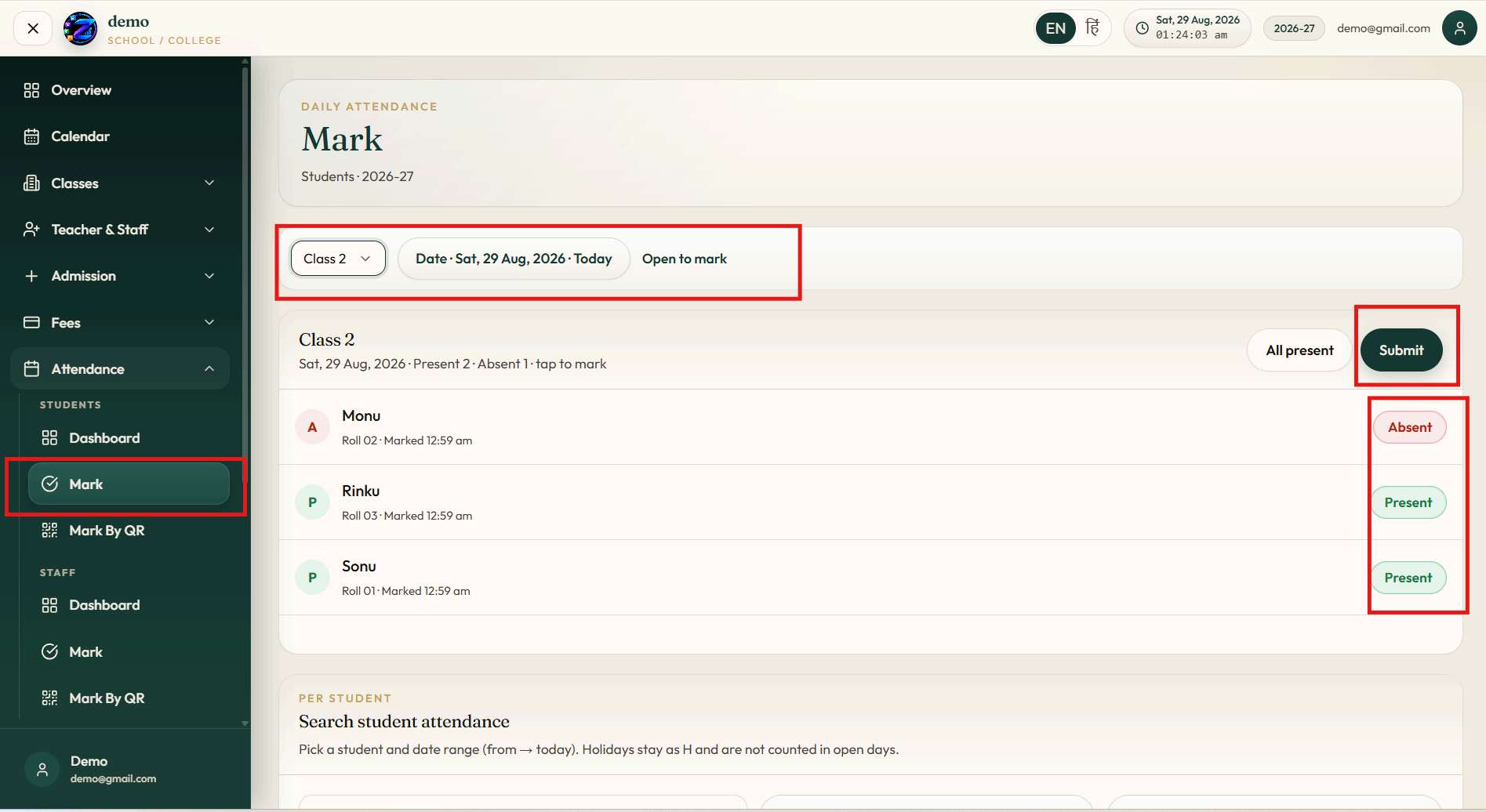Click the Fees card icon
The image size is (1486, 812).
tap(31, 322)
